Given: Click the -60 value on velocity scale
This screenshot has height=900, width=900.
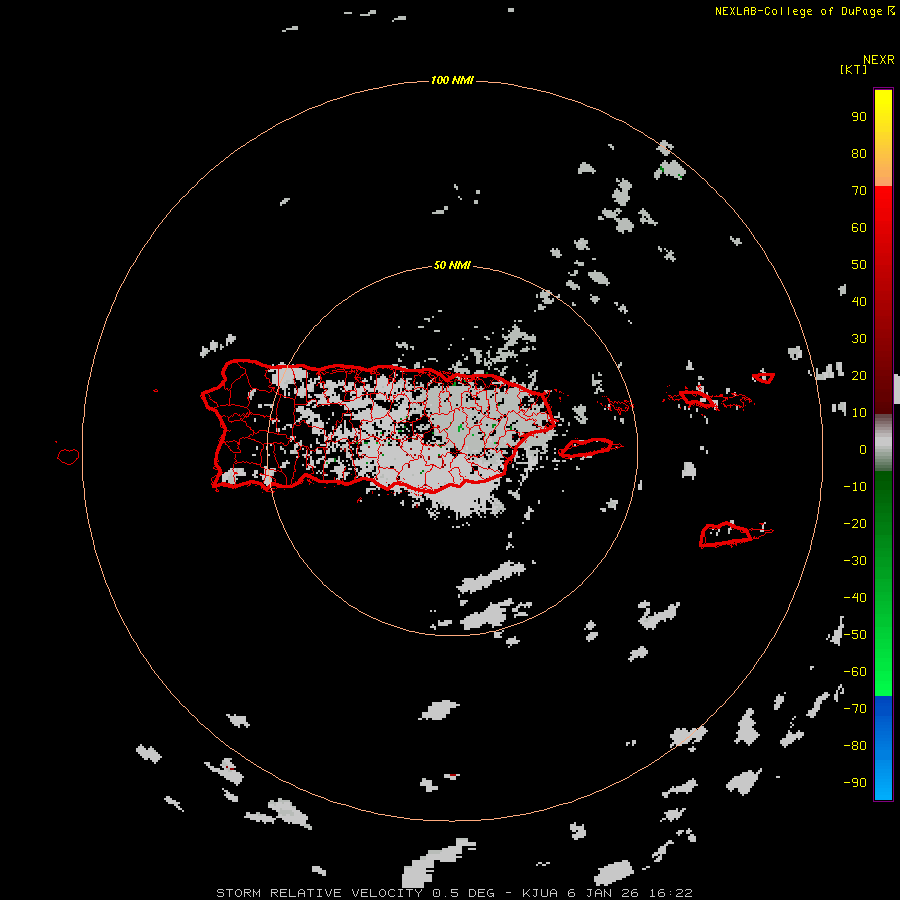Looking at the screenshot, I should [x=855, y=672].
